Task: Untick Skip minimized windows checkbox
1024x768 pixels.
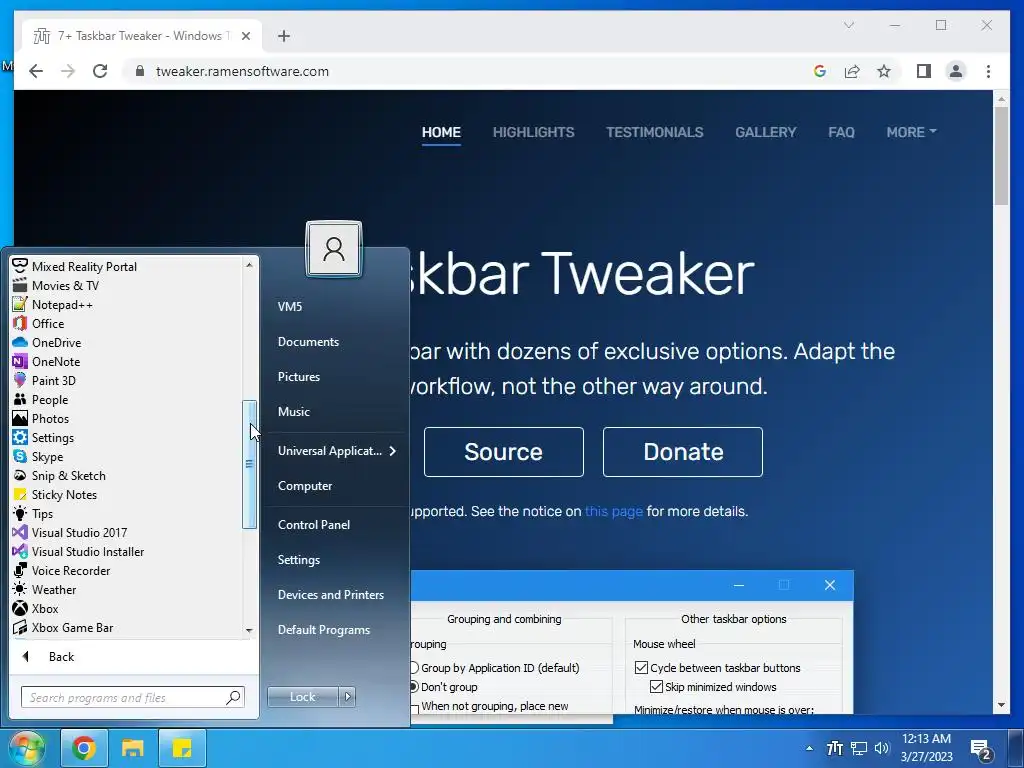Action: click(656, 687)
